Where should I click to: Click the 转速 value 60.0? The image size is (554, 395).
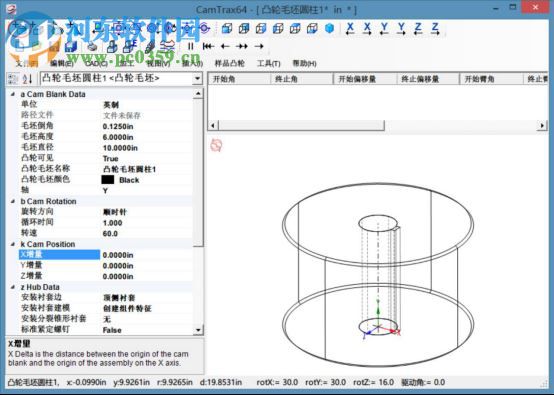pyautogui.click(x=110, y=234)
